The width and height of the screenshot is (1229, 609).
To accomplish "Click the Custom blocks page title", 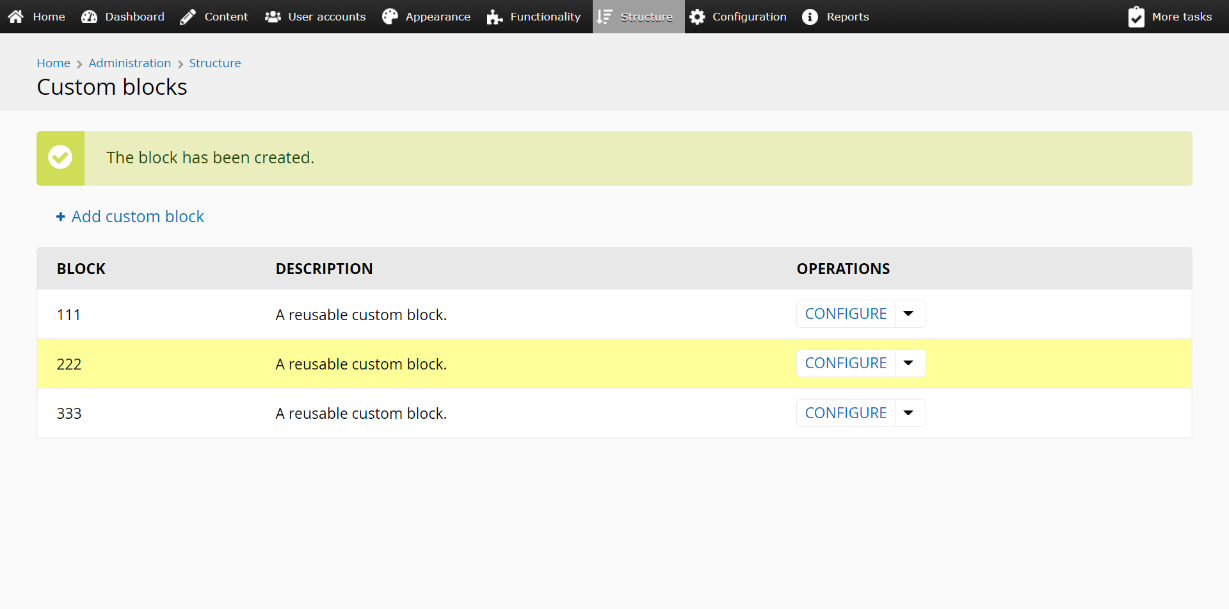I will [x=112, y=87].
